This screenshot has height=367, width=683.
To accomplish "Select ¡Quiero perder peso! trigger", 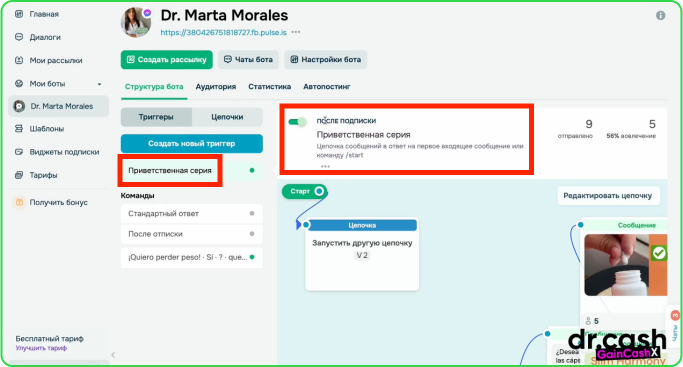I will (192, 257).
